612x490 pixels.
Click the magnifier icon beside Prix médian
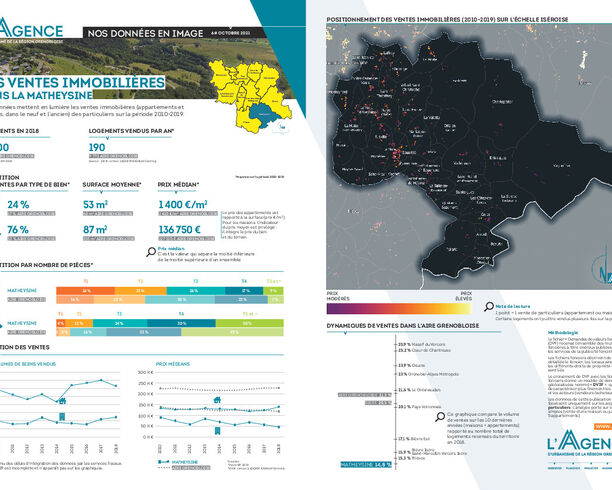click(x=151, y=252)
